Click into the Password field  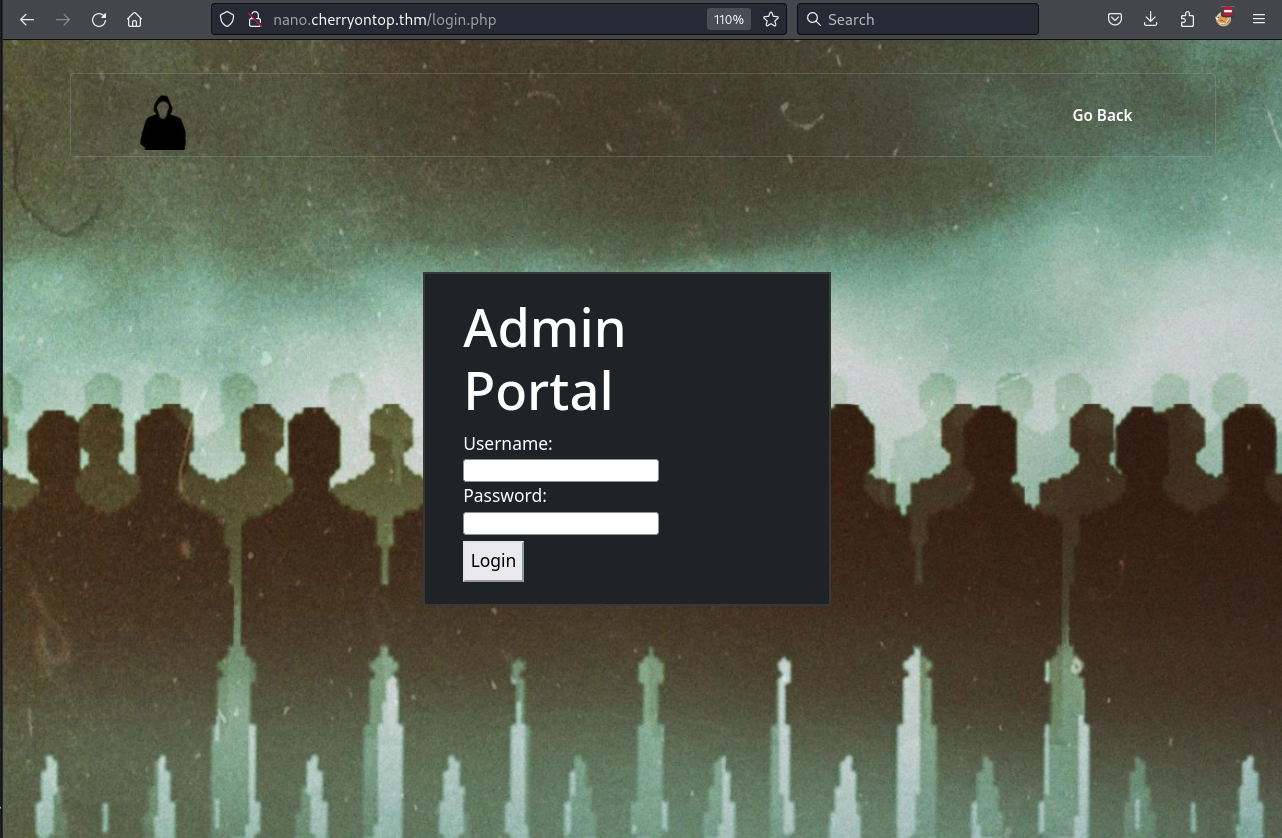click(x=560, y=523)
